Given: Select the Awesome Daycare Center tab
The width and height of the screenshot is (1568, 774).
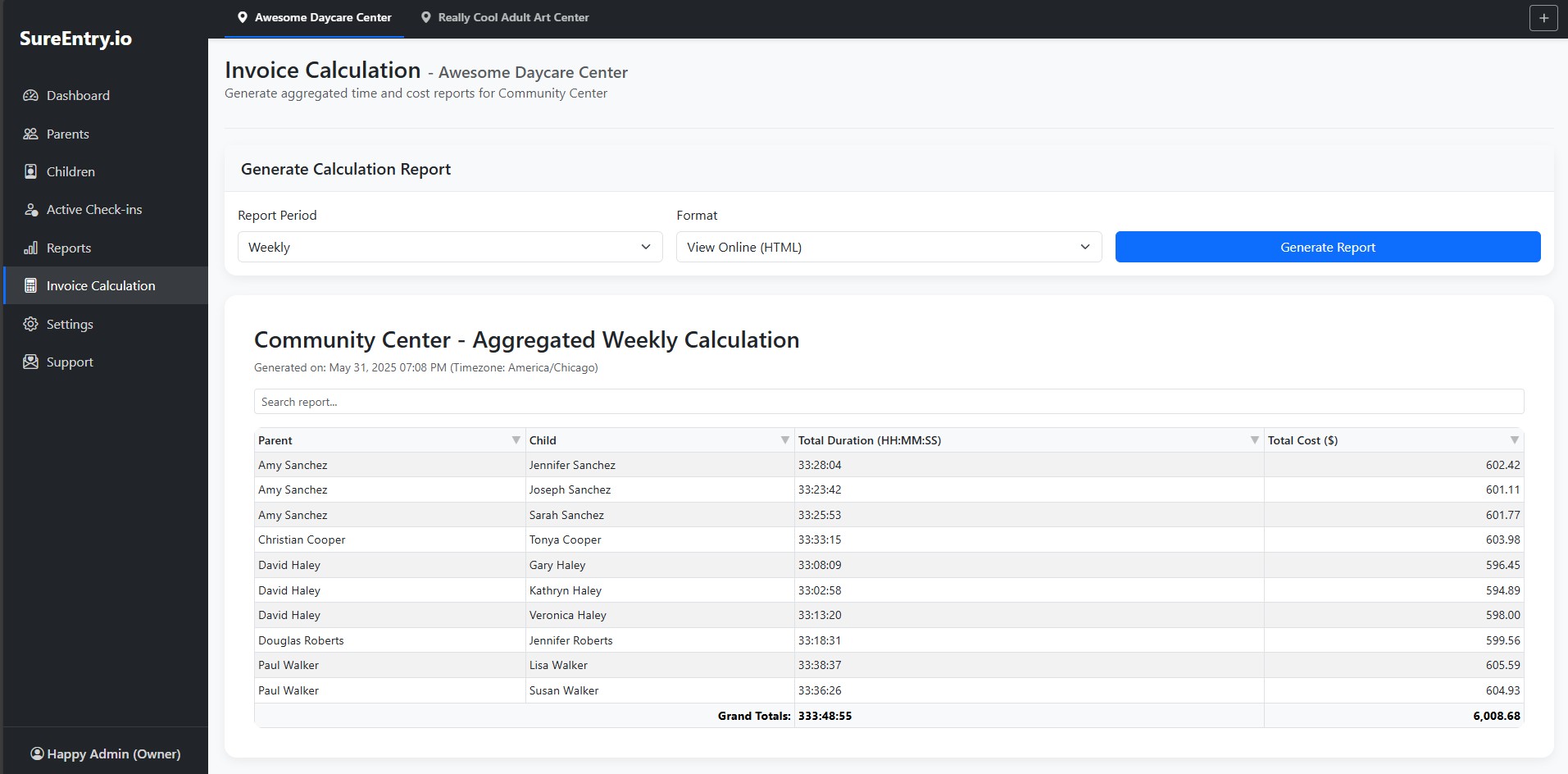Looking at the screenshot, I should point(314,17).
